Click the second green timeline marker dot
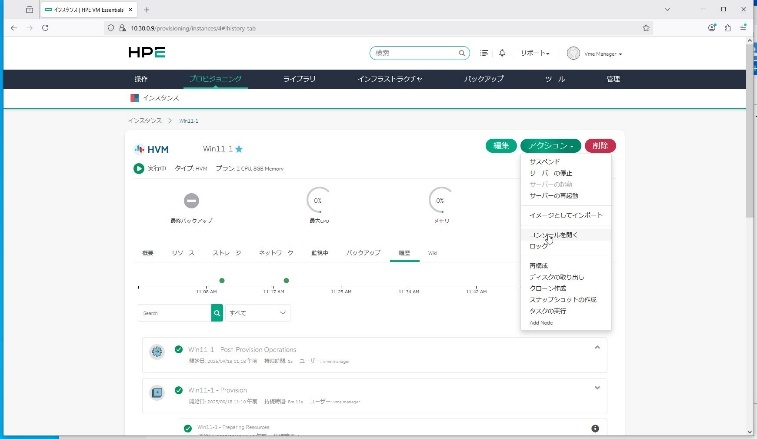Viewport: 757px width, 439px height. [x=287, y=280]
